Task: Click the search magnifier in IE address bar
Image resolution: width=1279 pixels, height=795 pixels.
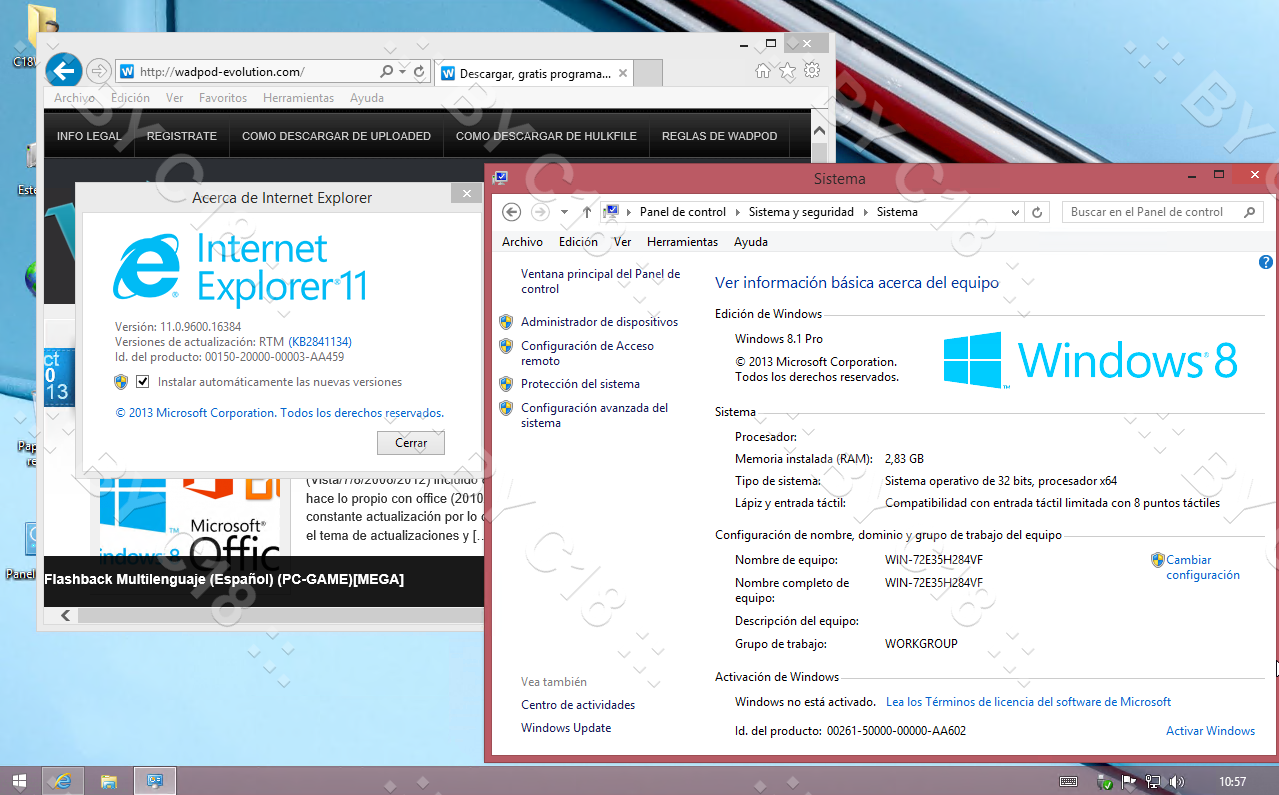Action: (387, 72)
